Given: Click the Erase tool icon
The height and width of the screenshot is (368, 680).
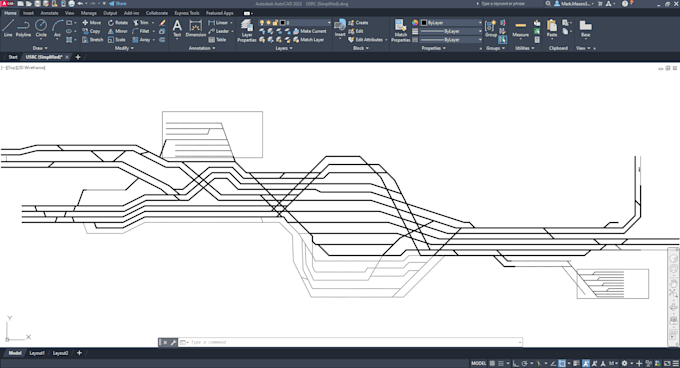Looking at the screenshot, I should [162, 23].
